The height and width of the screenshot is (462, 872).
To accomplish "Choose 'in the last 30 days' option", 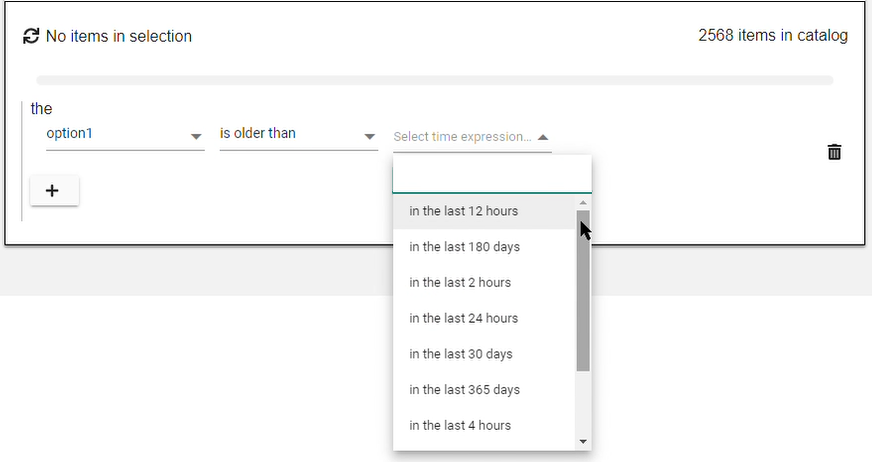I will (461, 354).
